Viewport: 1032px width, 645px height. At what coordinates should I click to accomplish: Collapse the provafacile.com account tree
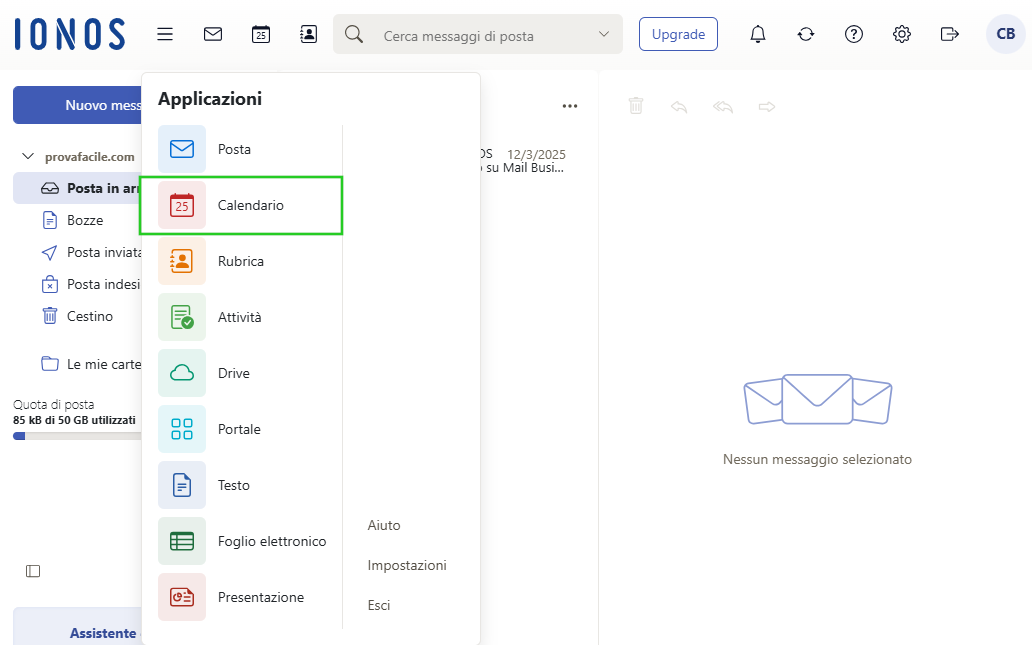pos(27,157)
